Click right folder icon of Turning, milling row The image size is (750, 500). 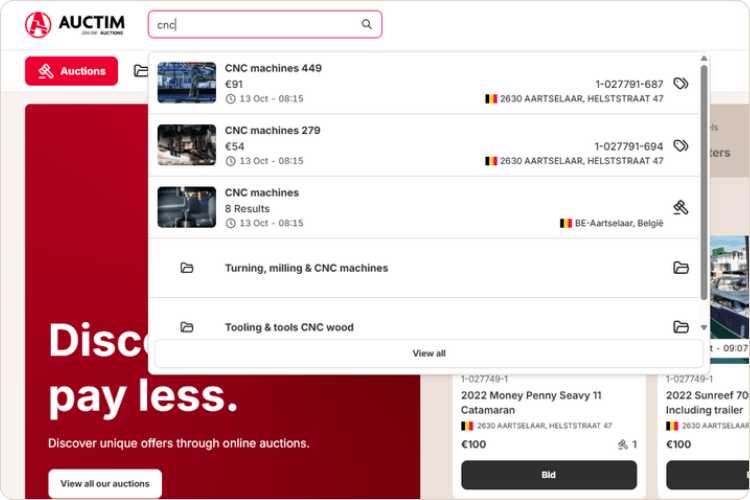click(681, 267)
